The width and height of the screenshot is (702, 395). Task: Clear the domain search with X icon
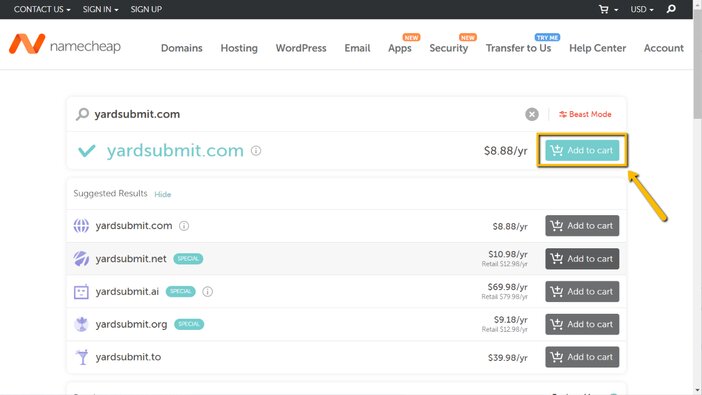coord(531,114)
